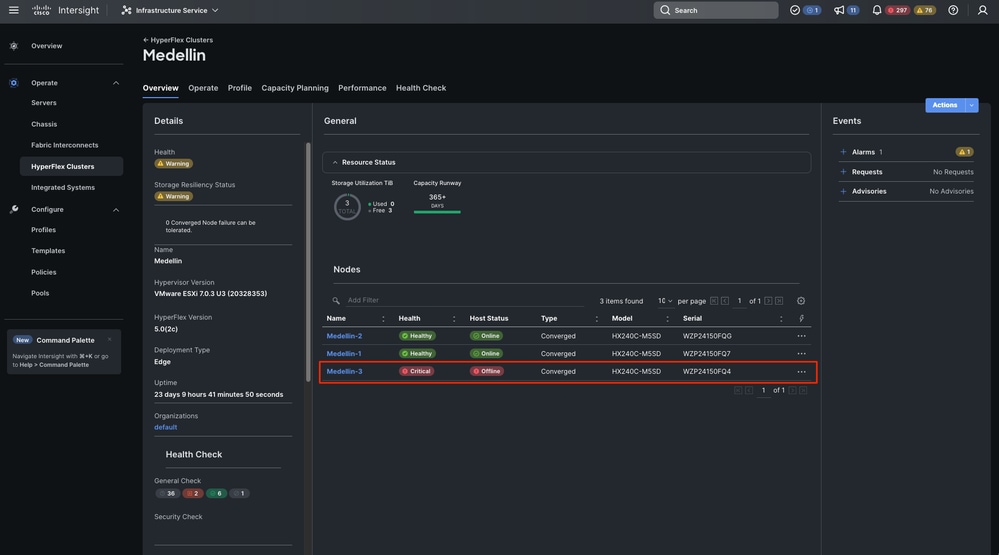The height and width of the screenshot is (555, 999).
Task: Click the Cisco Intersight logo
Action: coord(66,10)
